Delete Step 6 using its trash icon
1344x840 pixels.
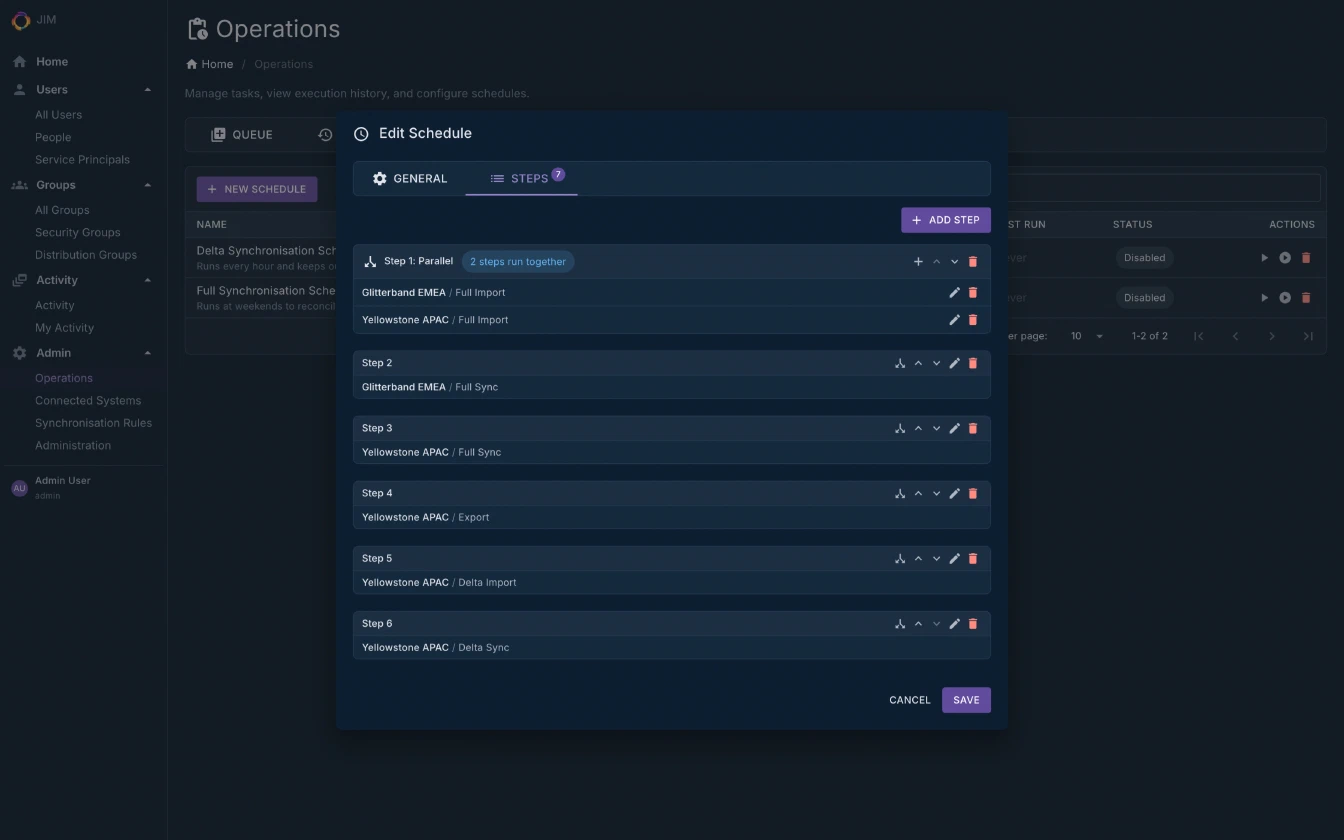point(973,623)
